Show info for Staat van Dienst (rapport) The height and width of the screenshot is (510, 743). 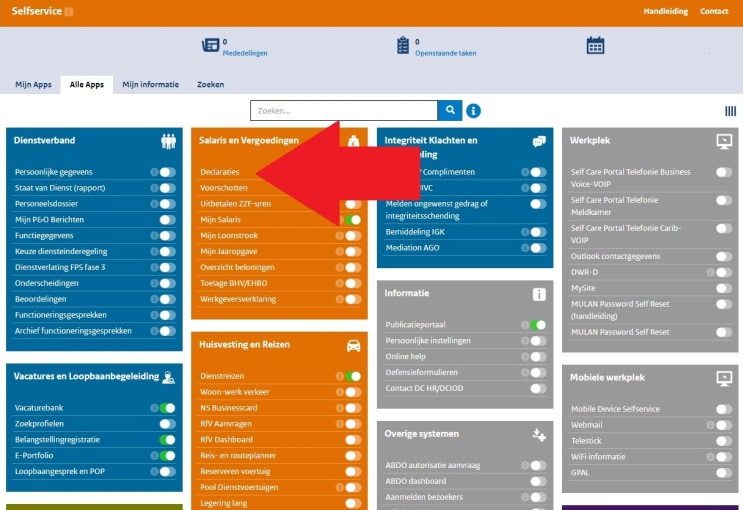pos(154,188)
